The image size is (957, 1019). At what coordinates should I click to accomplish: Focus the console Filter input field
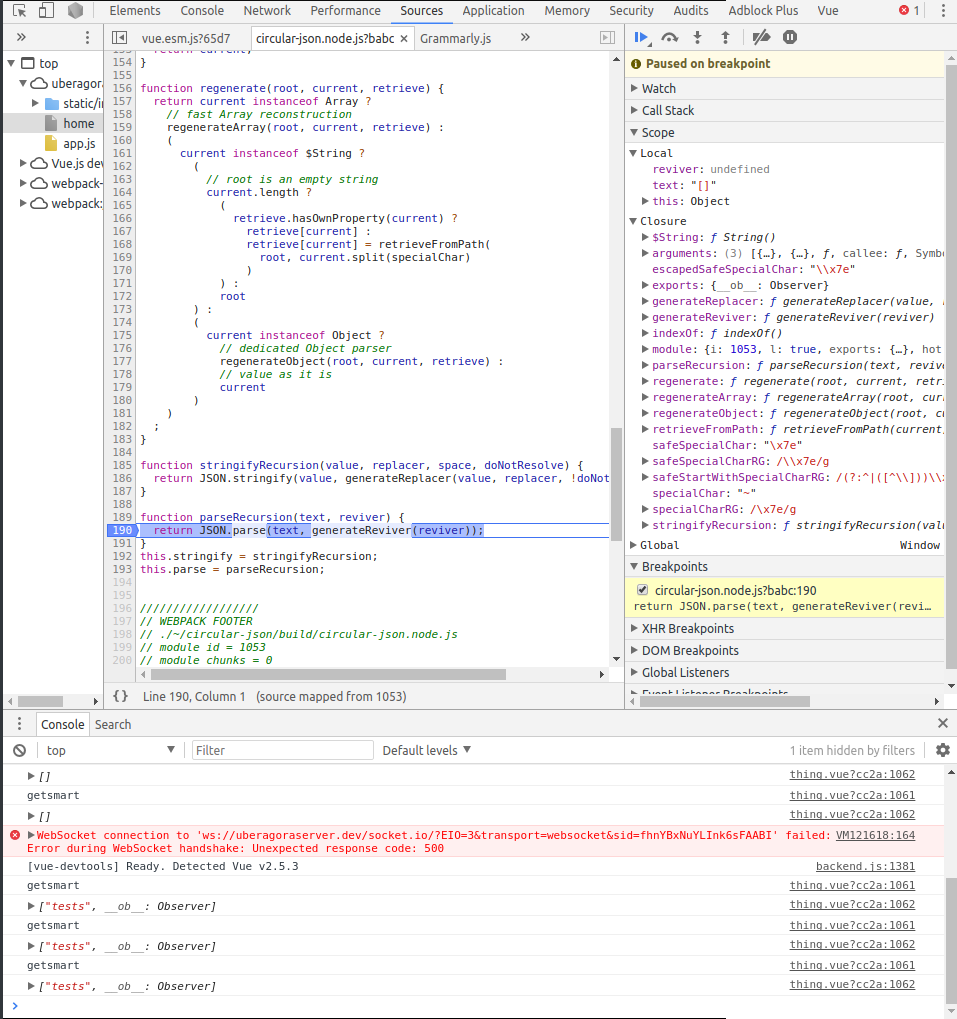(282, 750)
